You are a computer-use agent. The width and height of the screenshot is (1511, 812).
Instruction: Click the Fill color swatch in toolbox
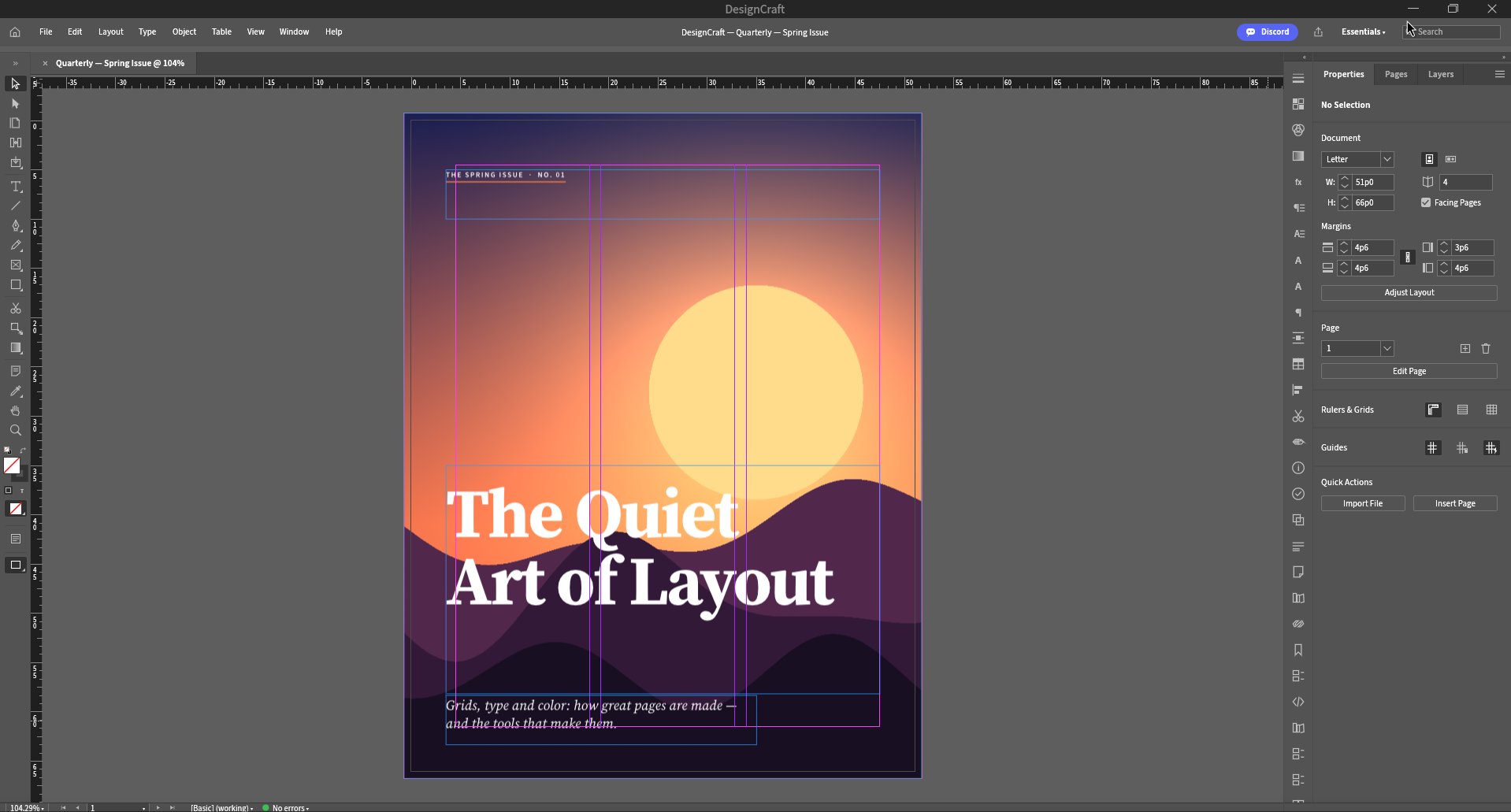click(x=12, y=465)
